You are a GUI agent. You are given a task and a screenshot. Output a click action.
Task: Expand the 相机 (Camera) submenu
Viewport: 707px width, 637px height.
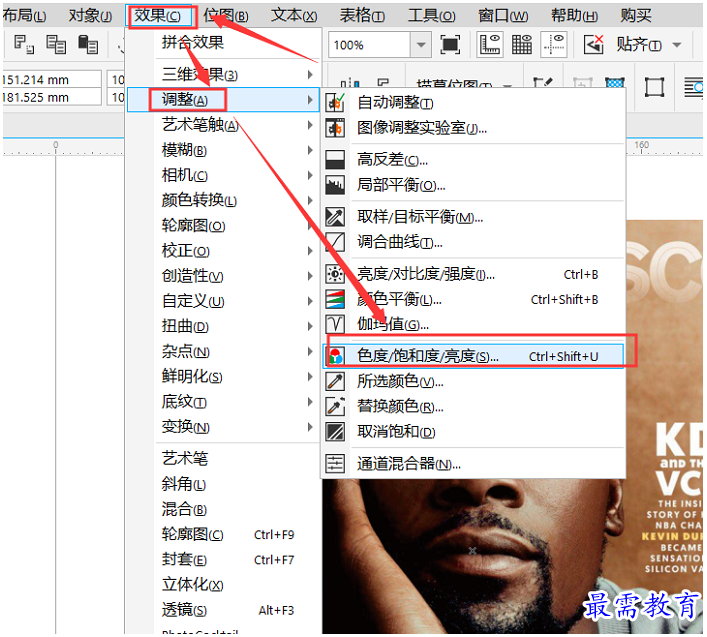pos(224,175)
